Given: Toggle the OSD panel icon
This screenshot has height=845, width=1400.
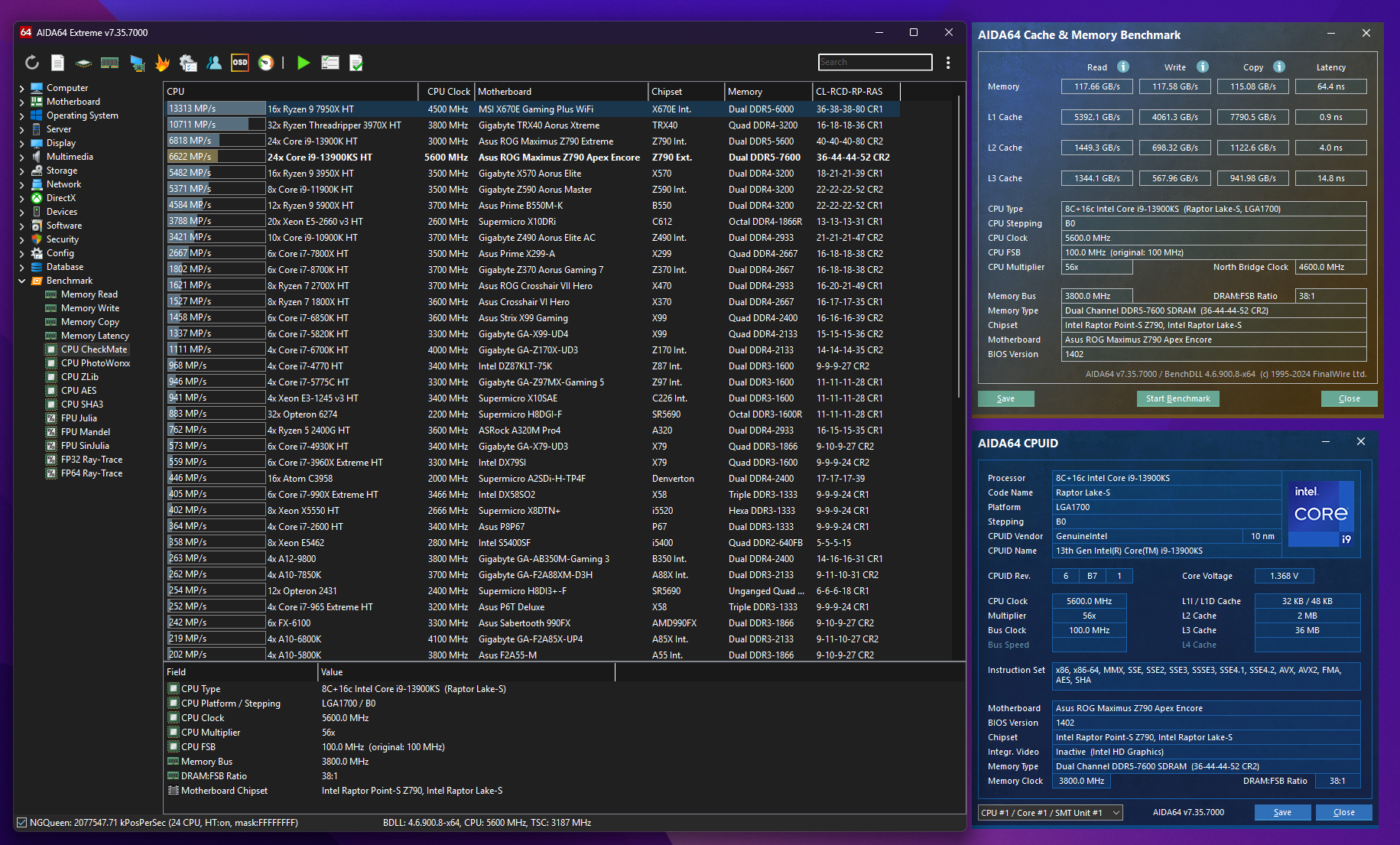Looking at the screenshot, I should pos(240,63).
